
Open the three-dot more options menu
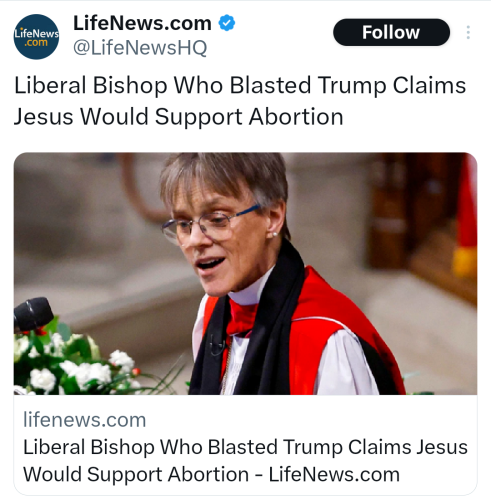468,32
